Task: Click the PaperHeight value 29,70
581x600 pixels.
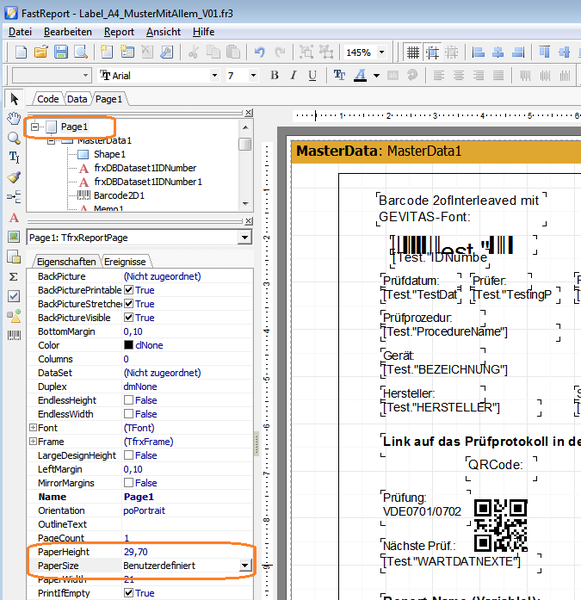Action: (x=135, y=552)
